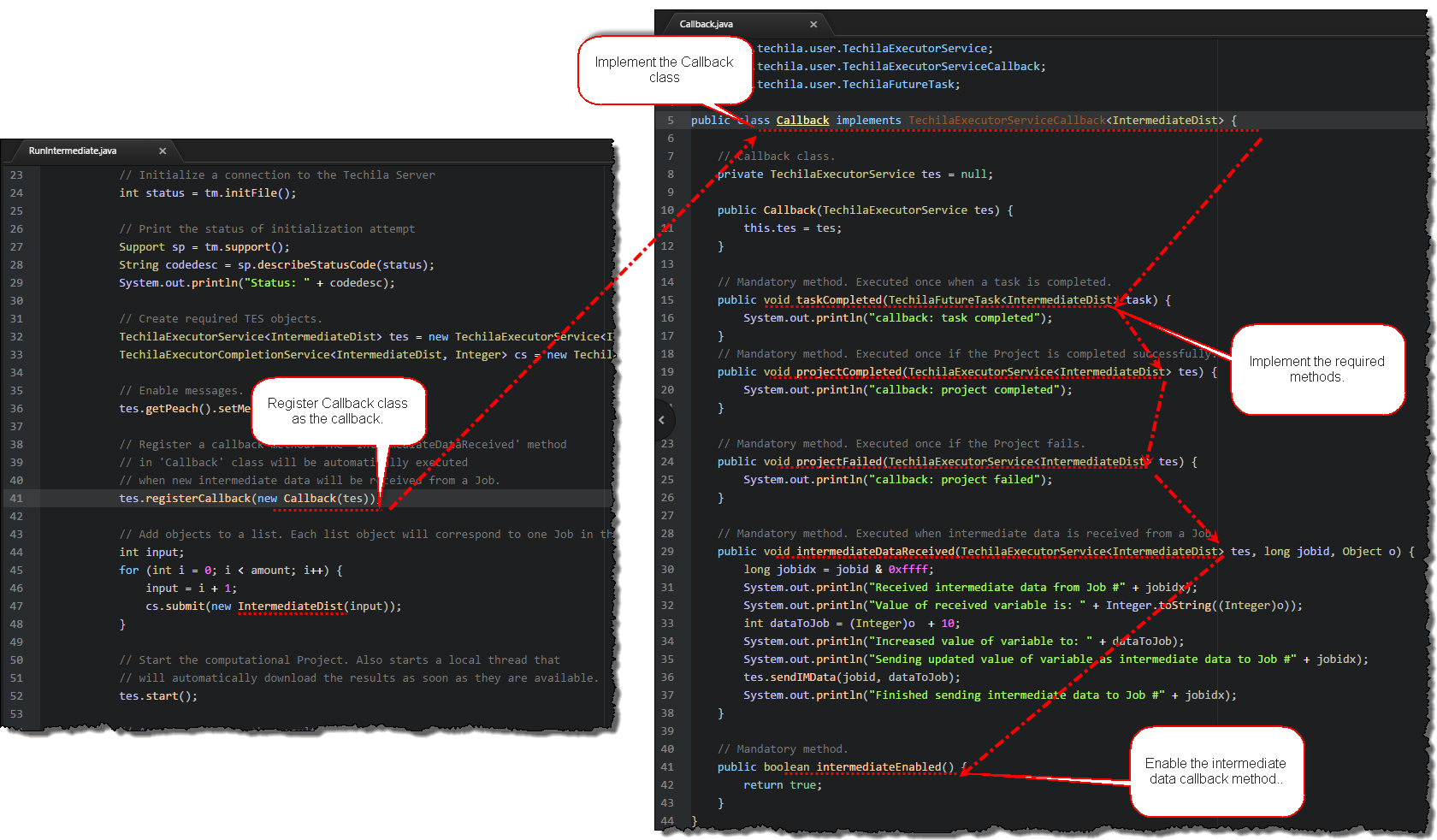Close the Callback.java tab
This screenshot has height=840, width=1437.
point(813,25)
